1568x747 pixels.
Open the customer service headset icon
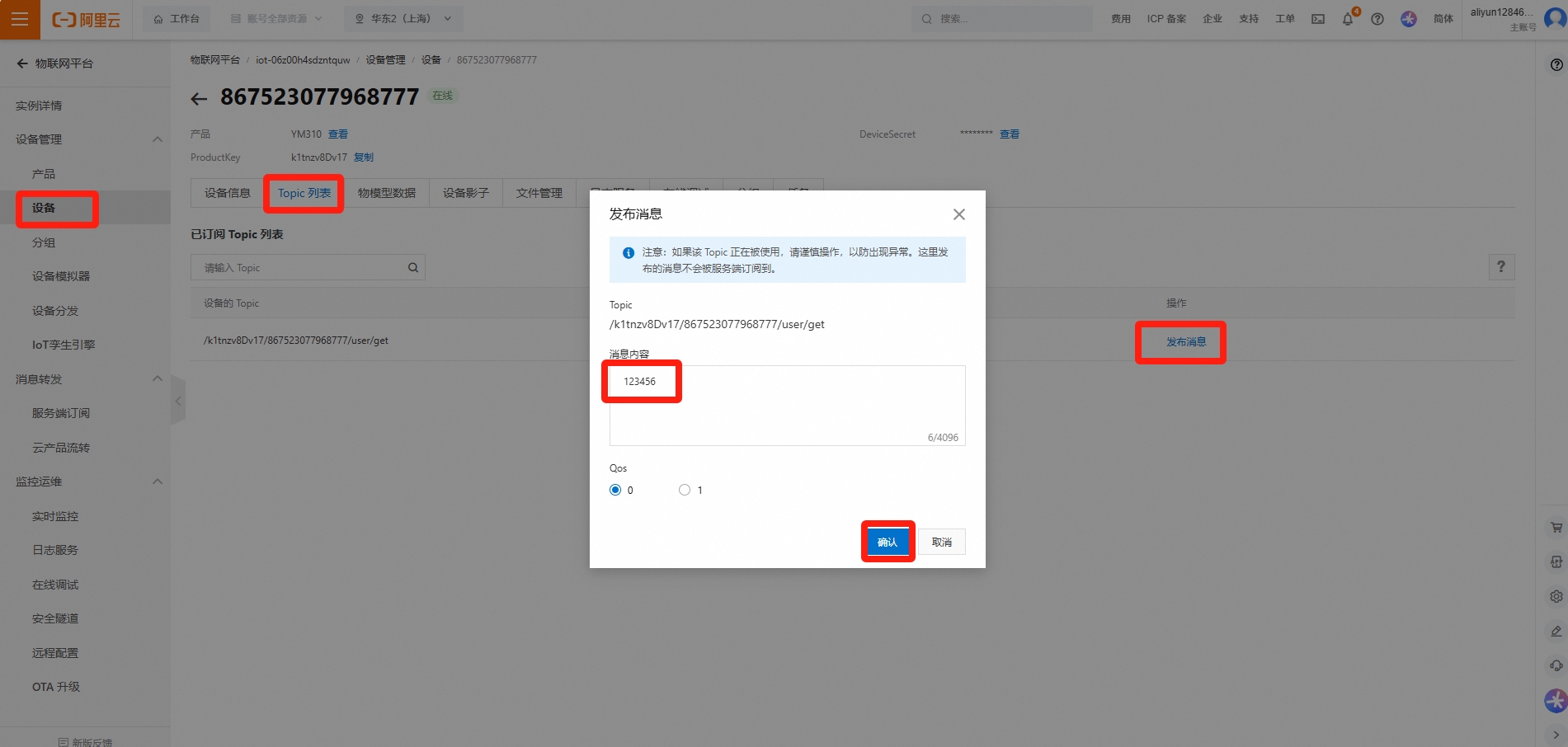(1556, 665)
